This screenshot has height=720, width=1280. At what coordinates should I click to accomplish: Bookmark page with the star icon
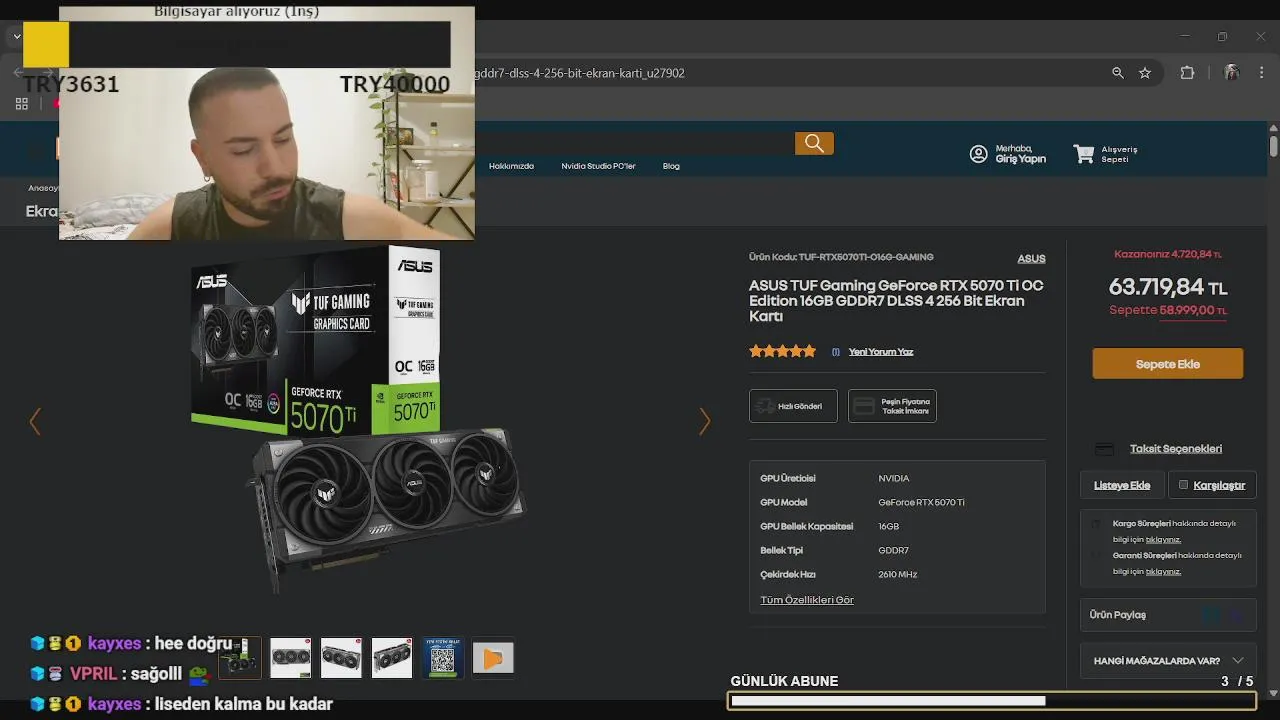[x=1145, y=73]
